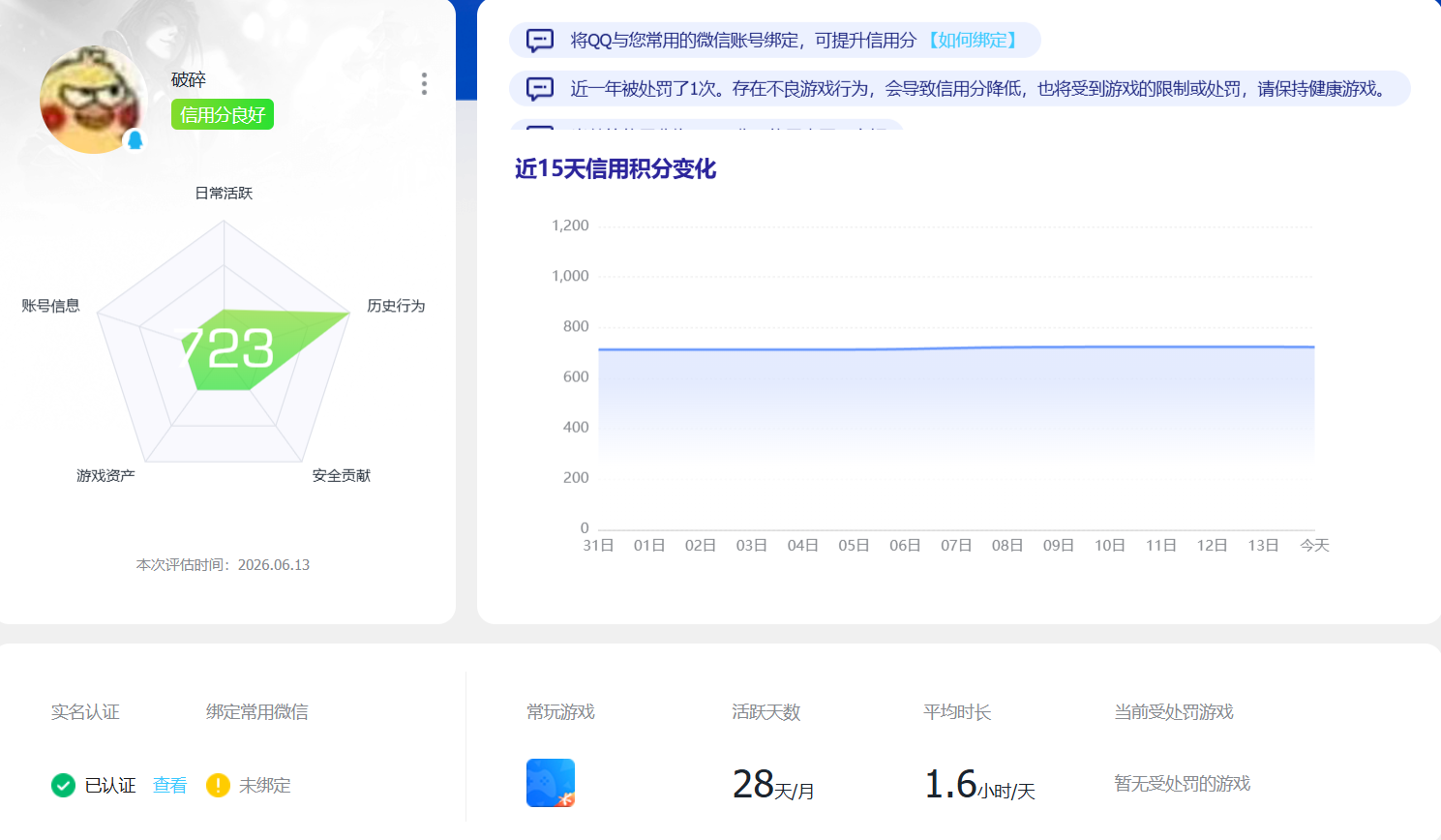Click the 1.6小时/天 average duration value
This screenshot has width=1441, height=840.
(979, 785)
